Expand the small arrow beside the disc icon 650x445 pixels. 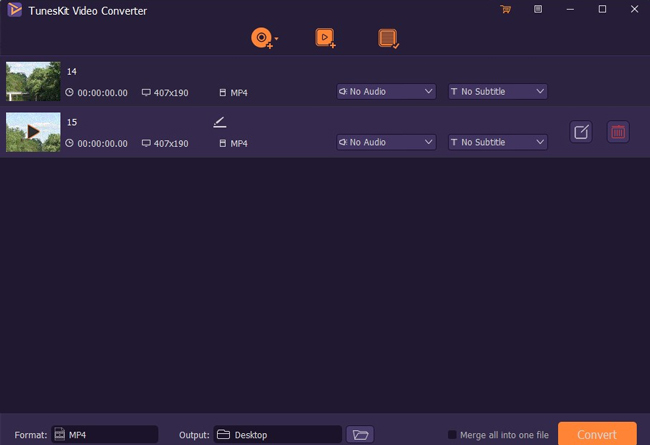(276, 39)
